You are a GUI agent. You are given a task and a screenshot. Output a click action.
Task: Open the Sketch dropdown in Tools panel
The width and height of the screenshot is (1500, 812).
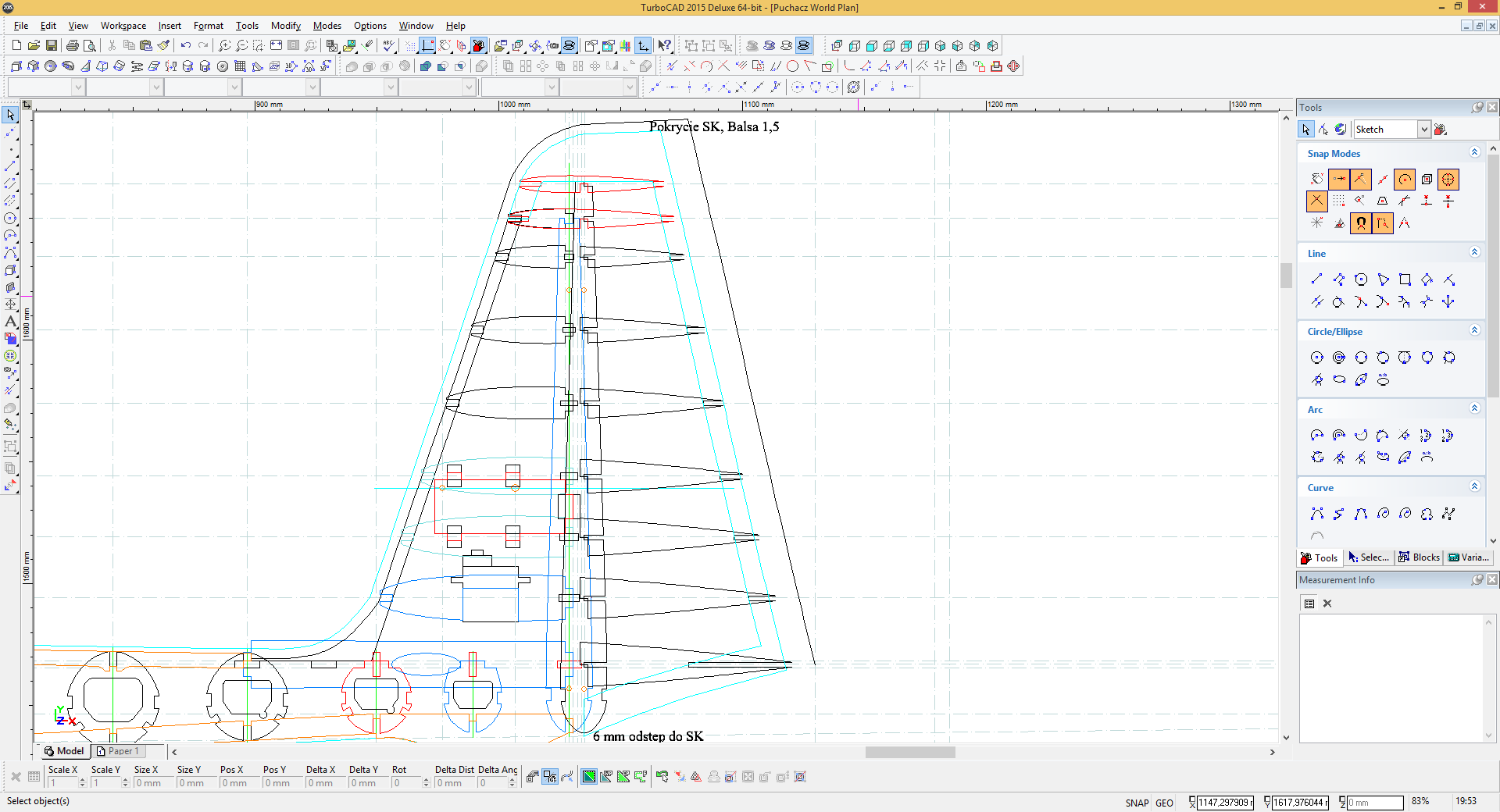pos(1423,130)
